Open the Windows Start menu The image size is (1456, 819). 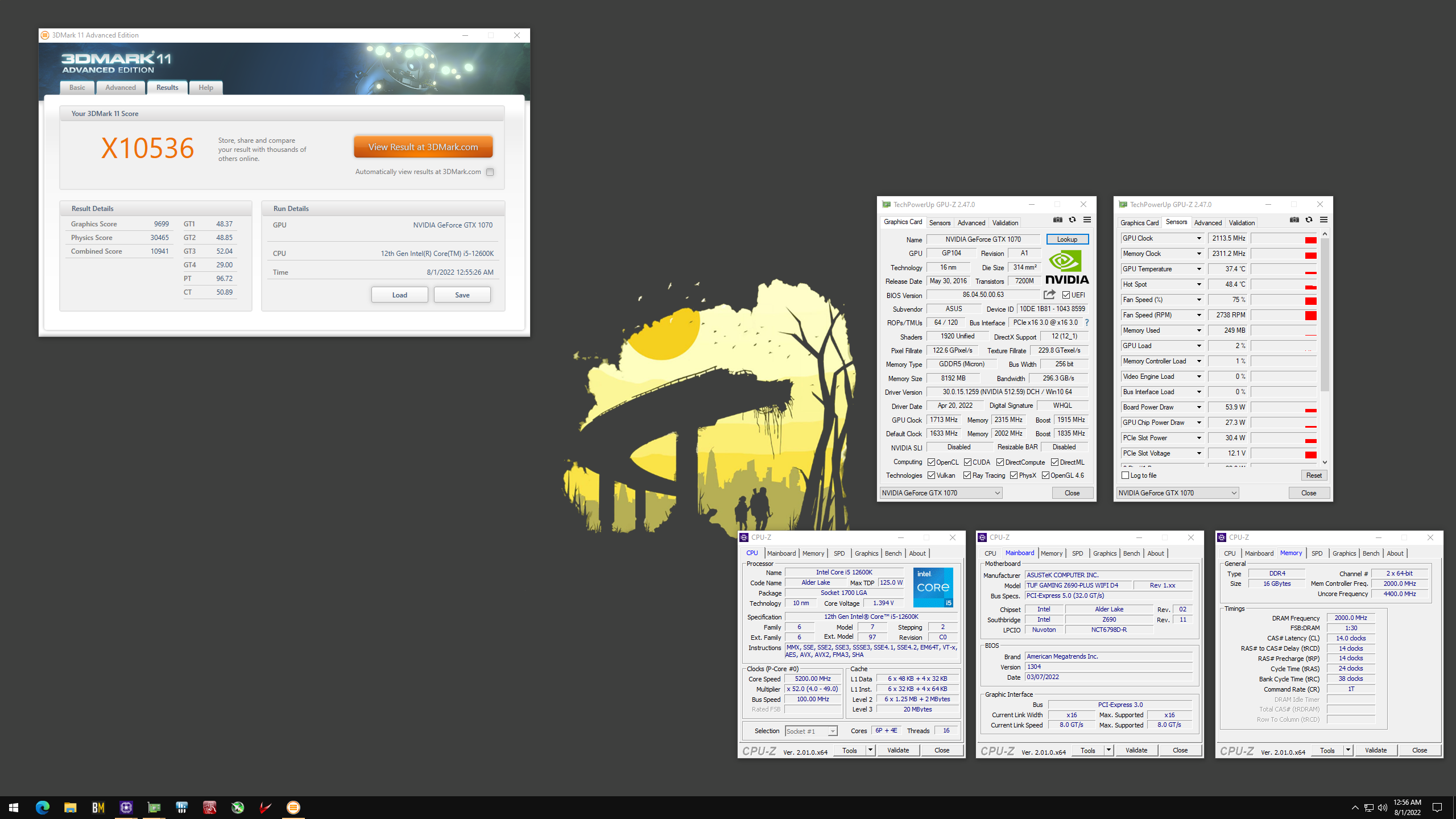pyautogui.click(x=14, y=807)
